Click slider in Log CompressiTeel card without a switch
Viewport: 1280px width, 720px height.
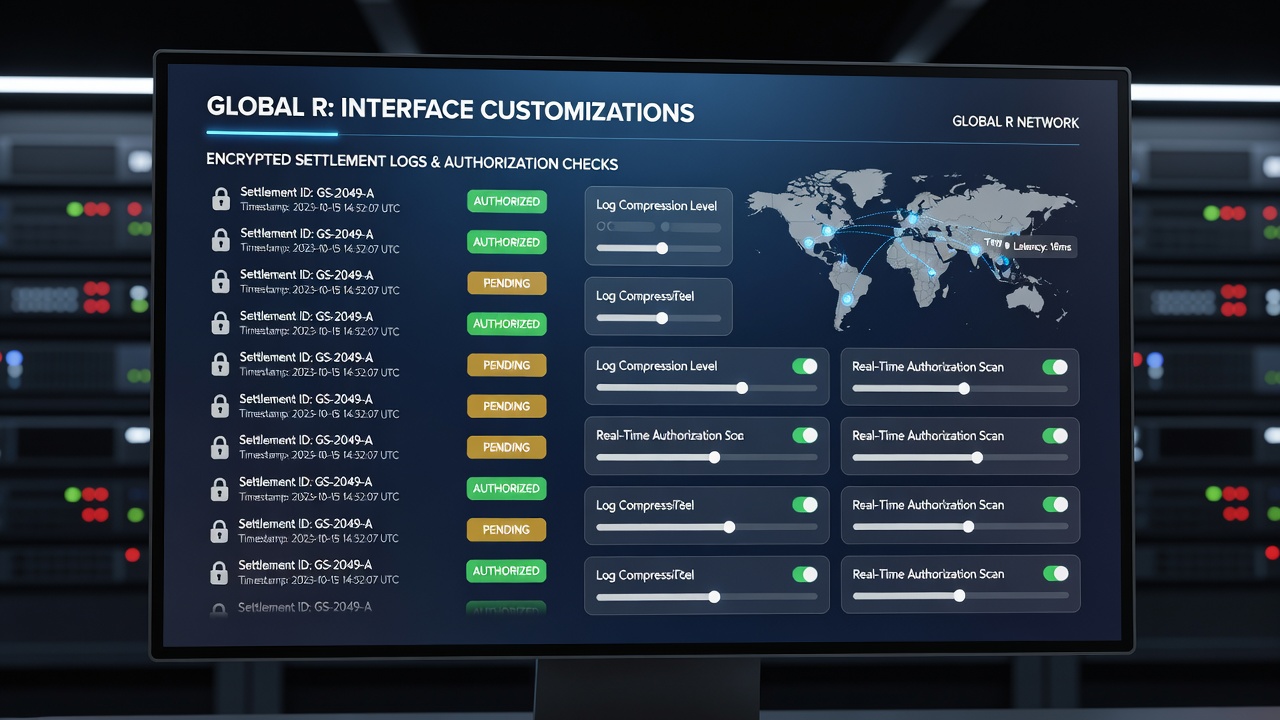(x=658, y=318)
